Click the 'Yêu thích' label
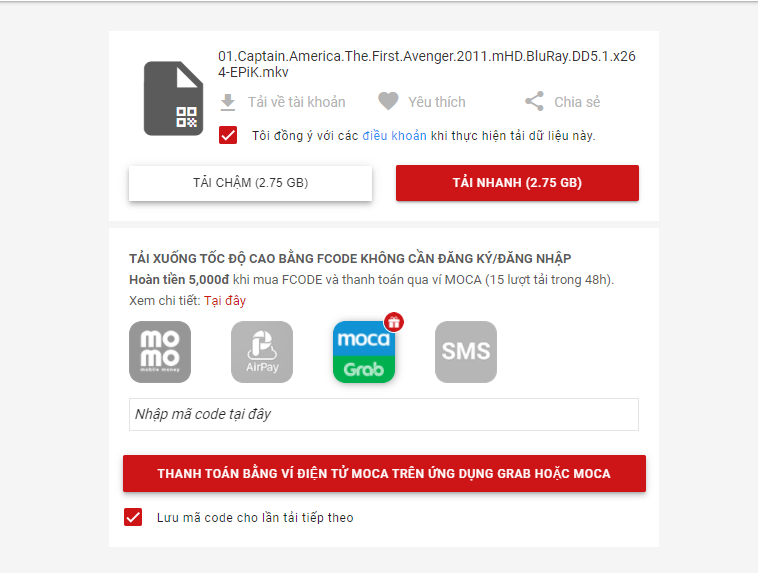 tap(437, 102)
